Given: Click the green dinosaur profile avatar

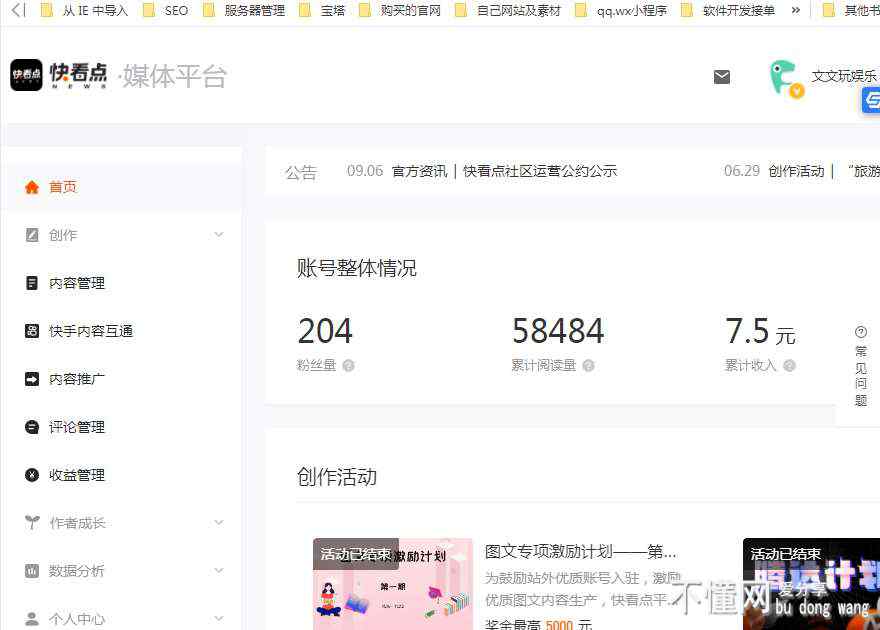Looking at the screenshot, I should [x=785, y=77].
